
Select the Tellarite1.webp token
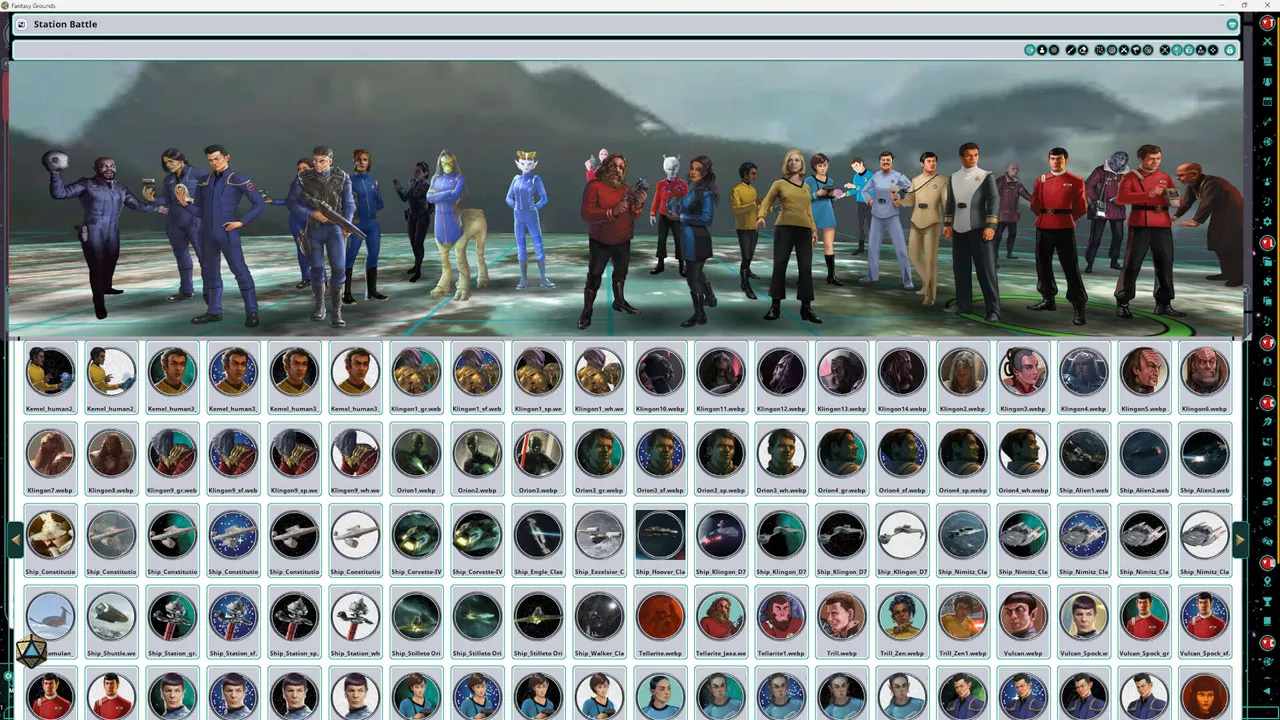click(781, 623)
